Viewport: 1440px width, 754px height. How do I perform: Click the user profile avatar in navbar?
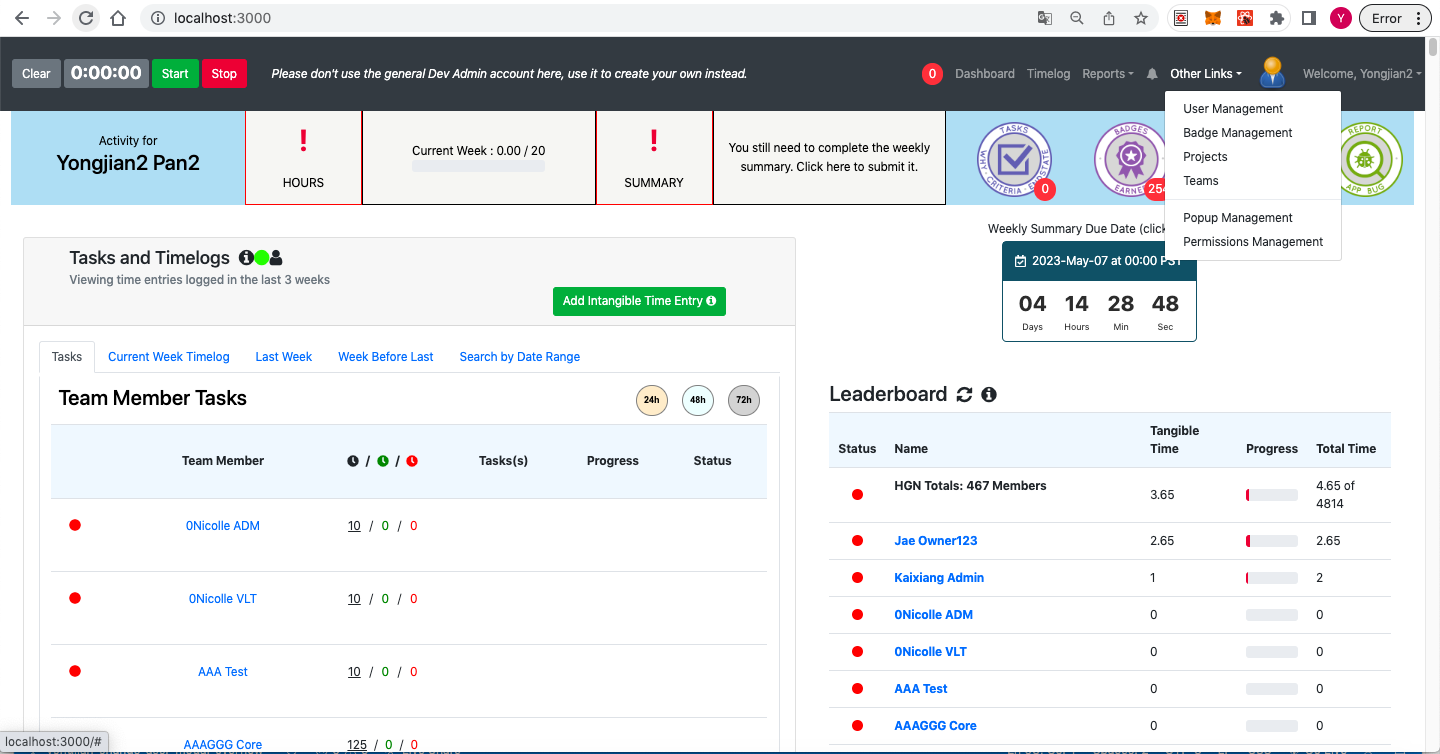pos(1272,72)
